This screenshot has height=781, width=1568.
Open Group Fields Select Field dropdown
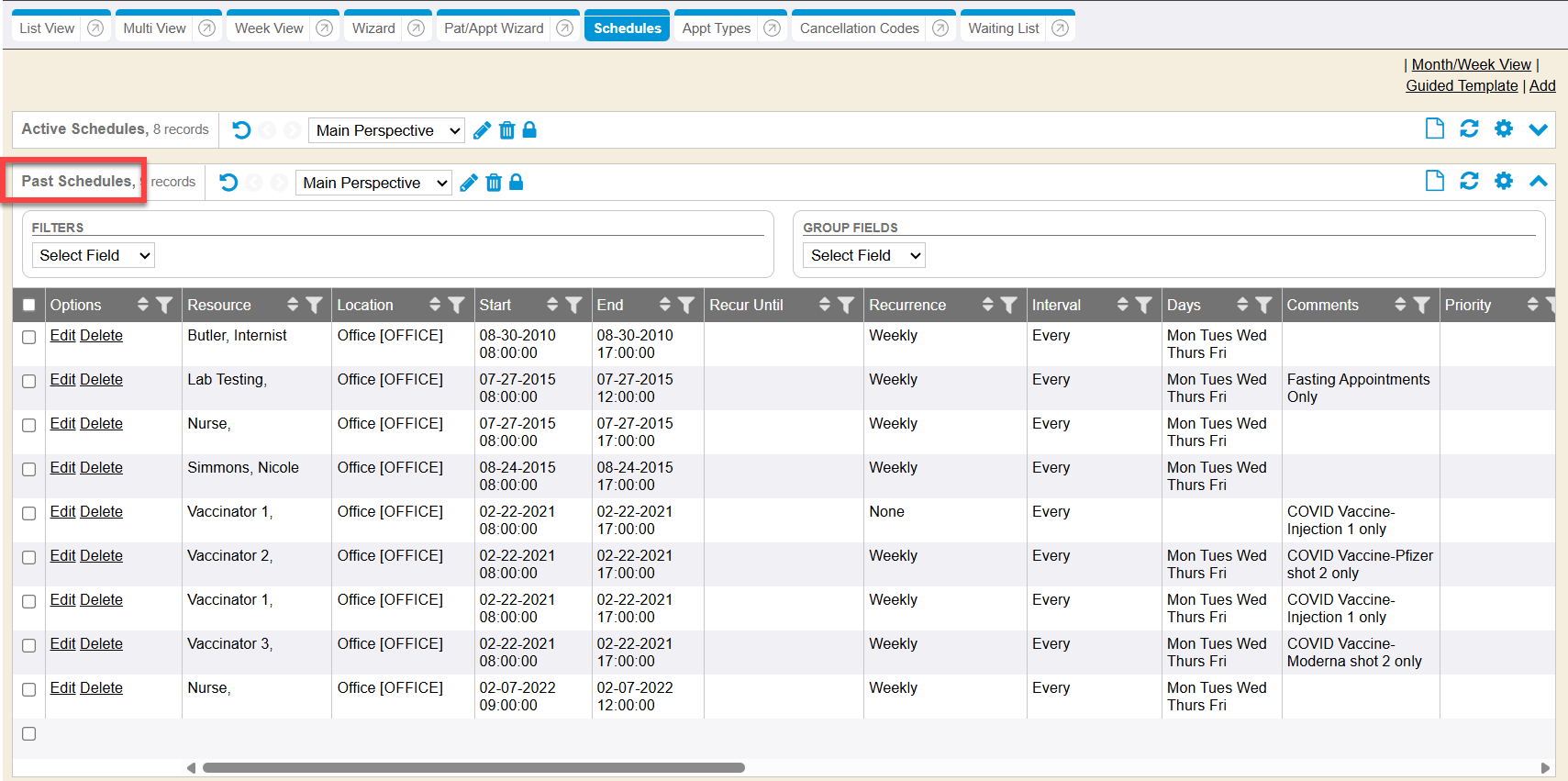863,255
